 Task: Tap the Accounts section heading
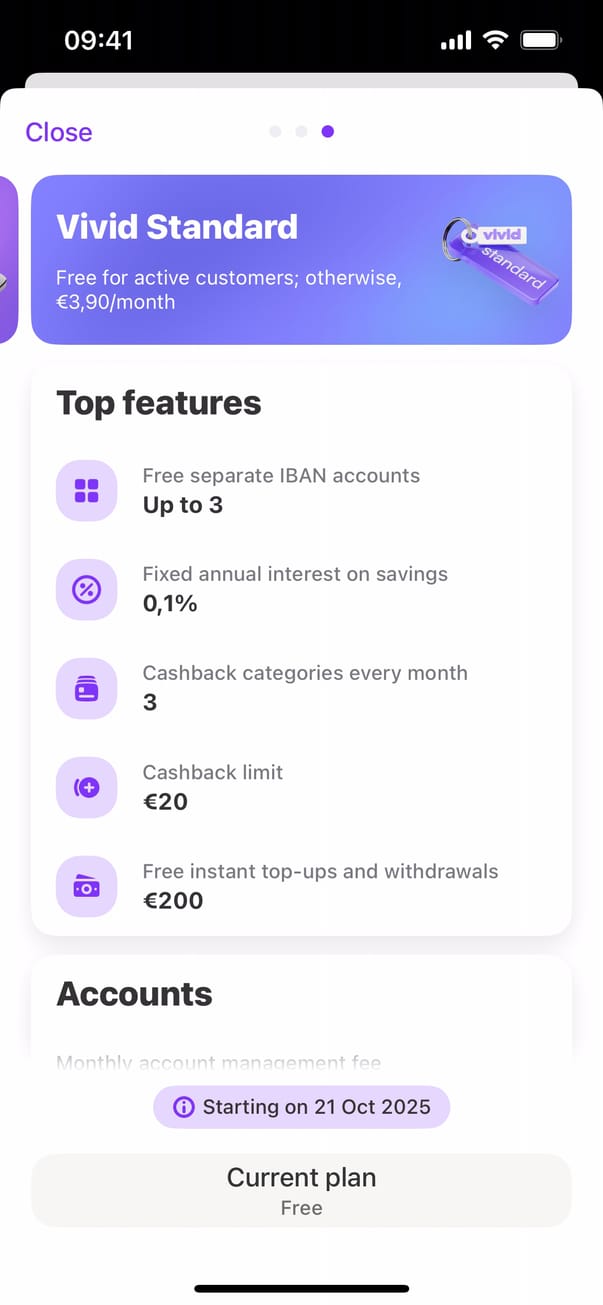[134, 994]
